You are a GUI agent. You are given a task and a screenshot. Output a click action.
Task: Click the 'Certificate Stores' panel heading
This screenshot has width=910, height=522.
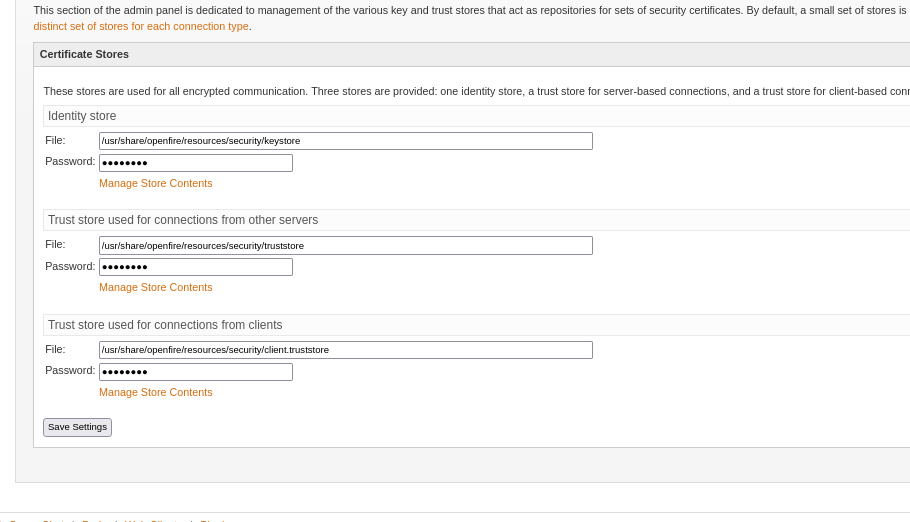click(x=84, y=55)
